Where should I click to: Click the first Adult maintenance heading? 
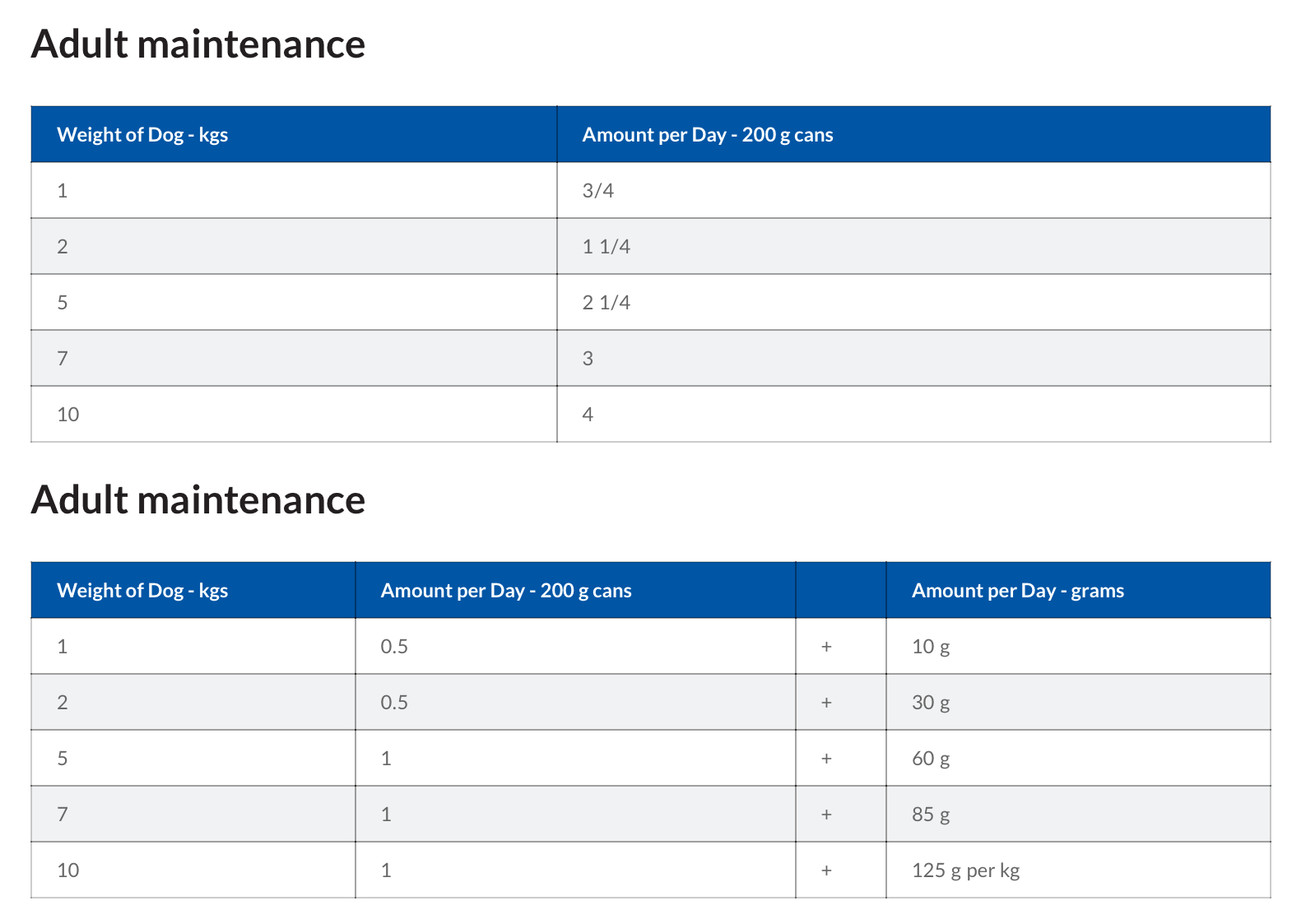click(x=198, y=44)
